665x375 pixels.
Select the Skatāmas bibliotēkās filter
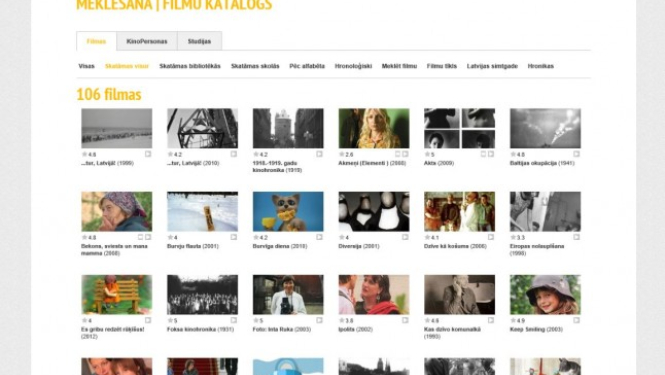pyautogui.click(x=190, y=66)
